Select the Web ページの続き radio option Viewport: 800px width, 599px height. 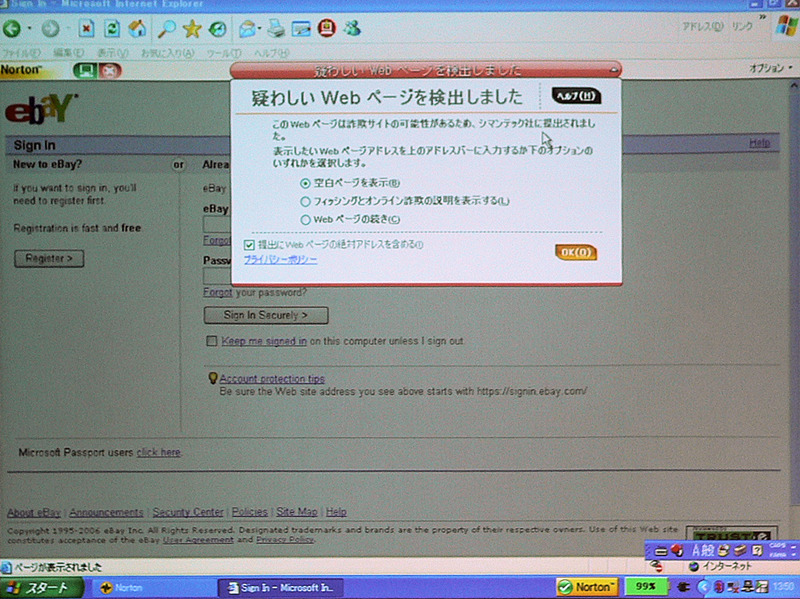point(305,220)
